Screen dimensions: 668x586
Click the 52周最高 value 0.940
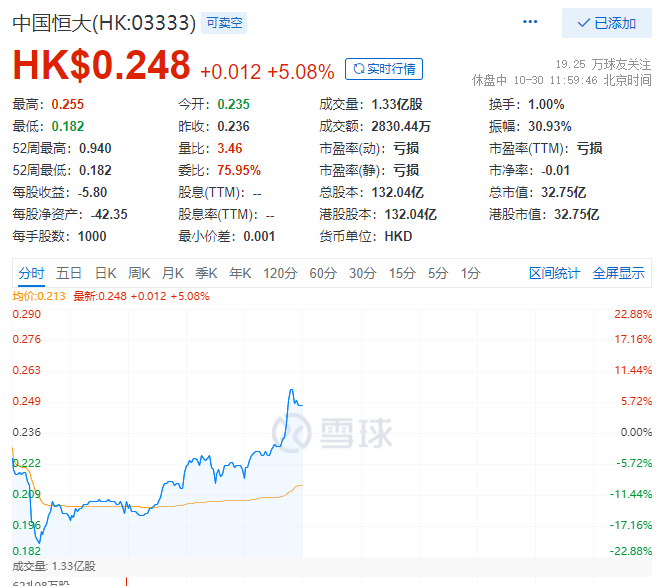tap(95, 148)
